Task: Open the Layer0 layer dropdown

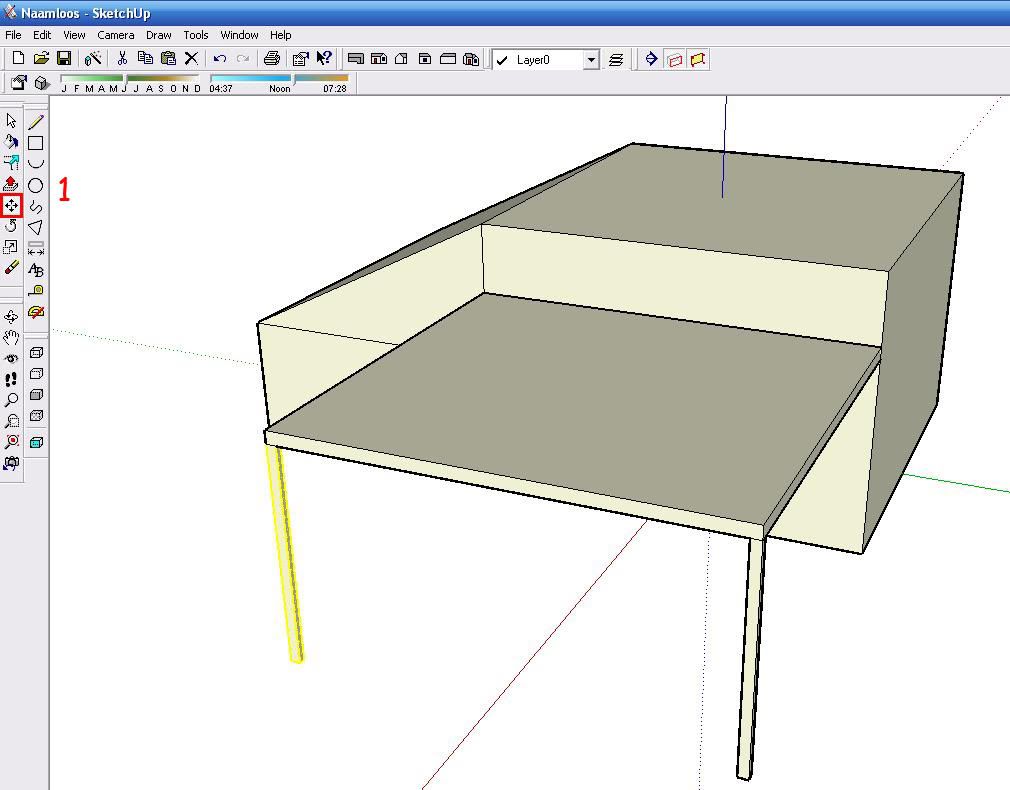Action: (591, 60)
